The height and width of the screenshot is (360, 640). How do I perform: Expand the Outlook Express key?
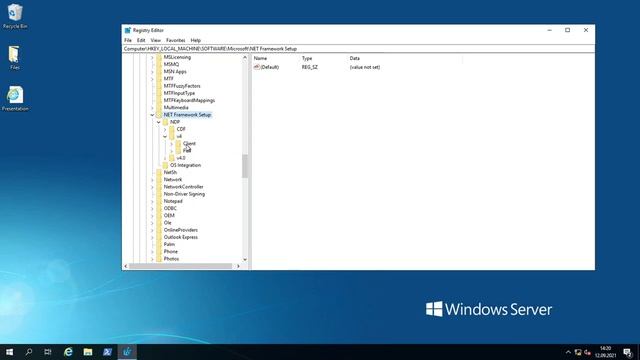[x=152, y=237]
